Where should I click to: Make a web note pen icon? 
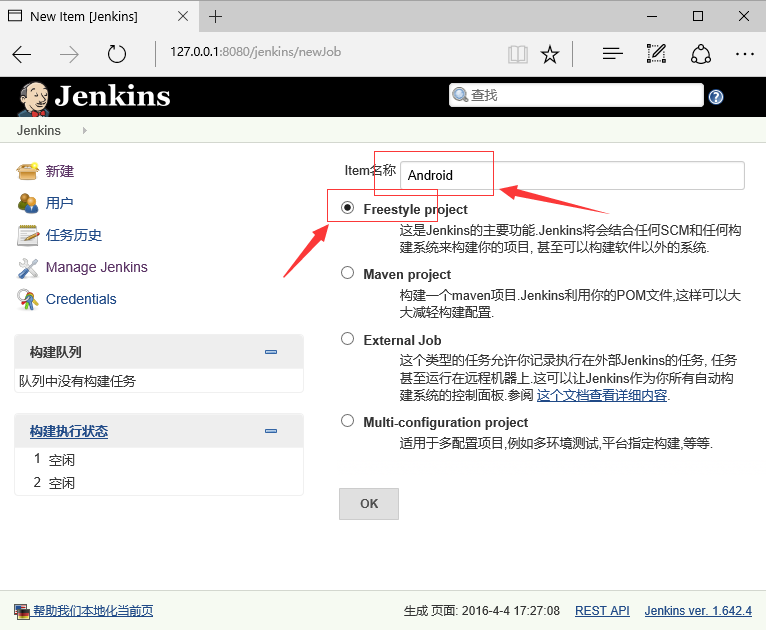pos(656,53)
